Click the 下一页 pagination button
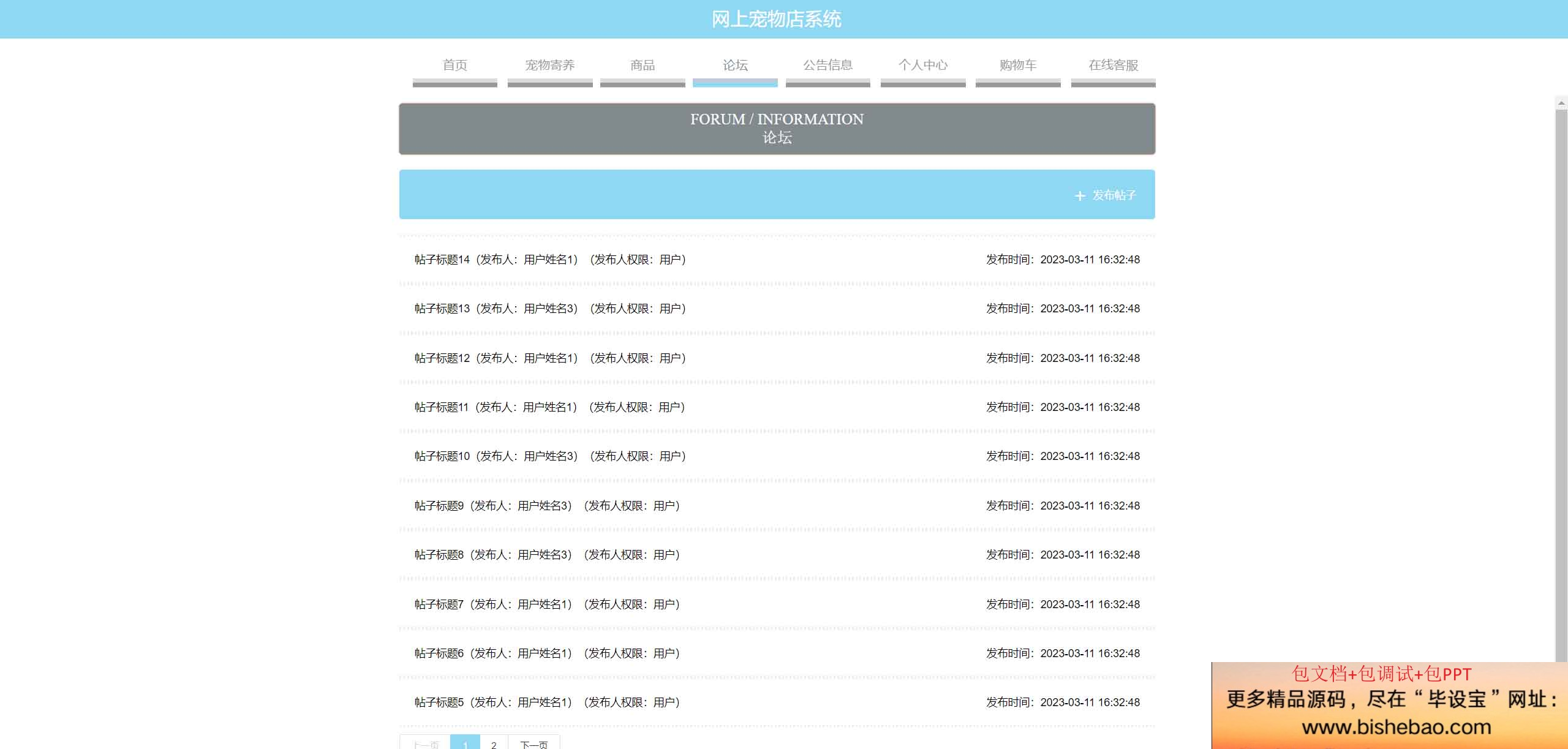 click(533, 743)
